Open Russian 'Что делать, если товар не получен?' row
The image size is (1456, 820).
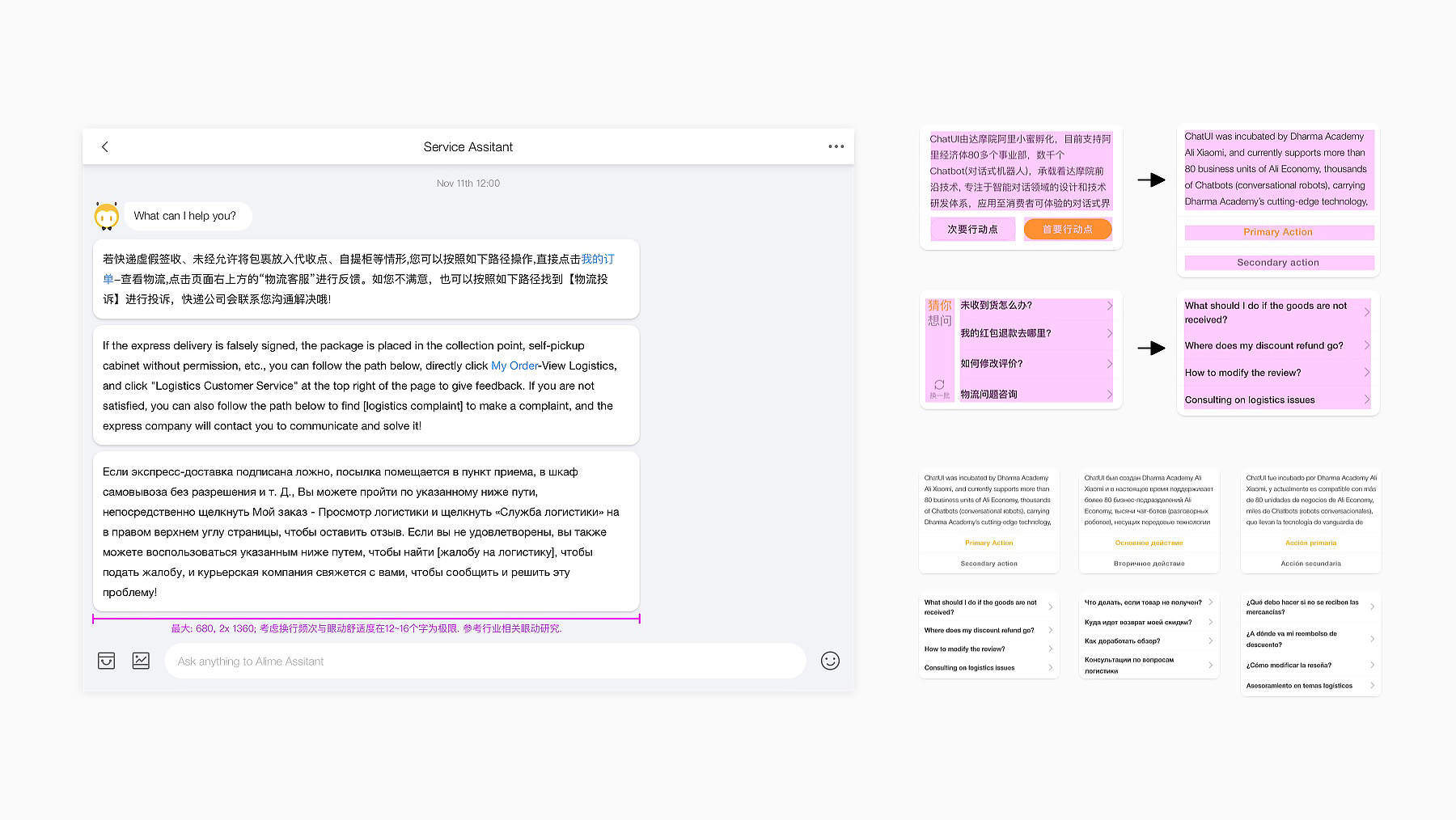(1149, 602)
